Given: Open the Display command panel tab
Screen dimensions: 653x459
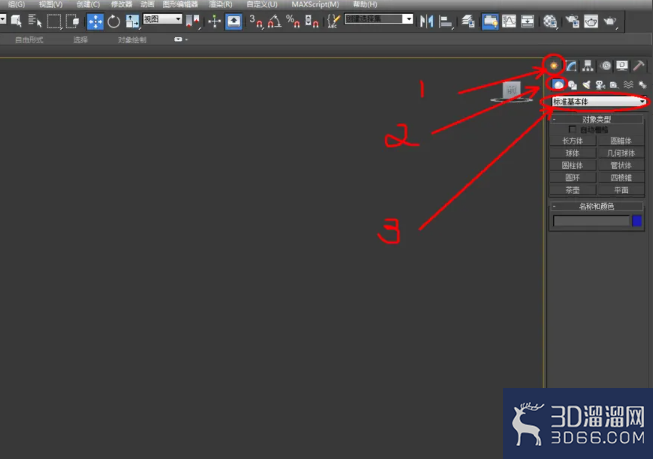Looking at the screenshot, I should [x=622, y=65].
